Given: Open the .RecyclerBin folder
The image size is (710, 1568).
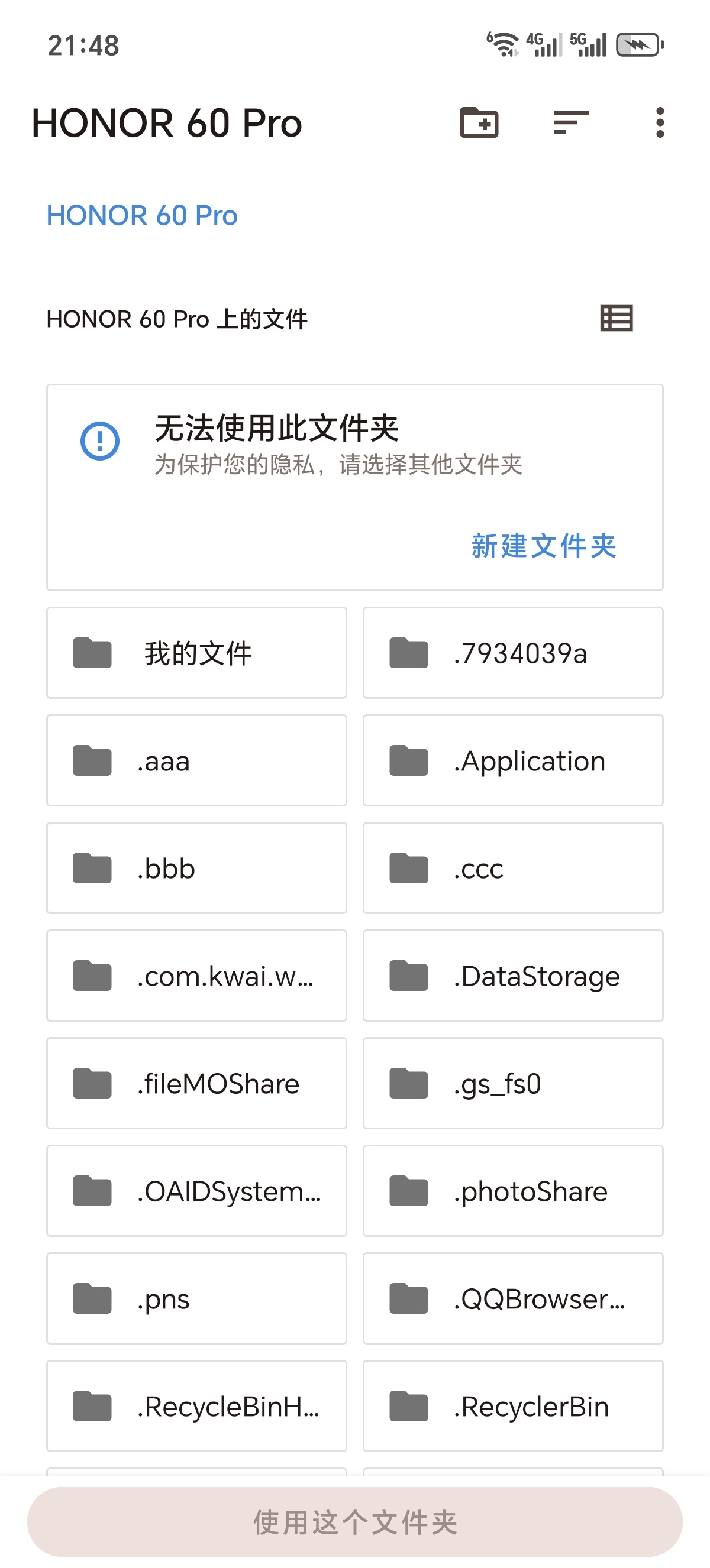Looking at the screenshot, I should click(513, 1406).
